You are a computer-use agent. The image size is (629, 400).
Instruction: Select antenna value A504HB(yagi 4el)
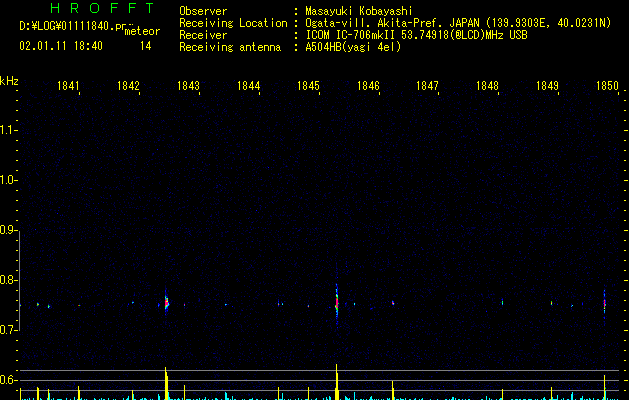[353, 47]
